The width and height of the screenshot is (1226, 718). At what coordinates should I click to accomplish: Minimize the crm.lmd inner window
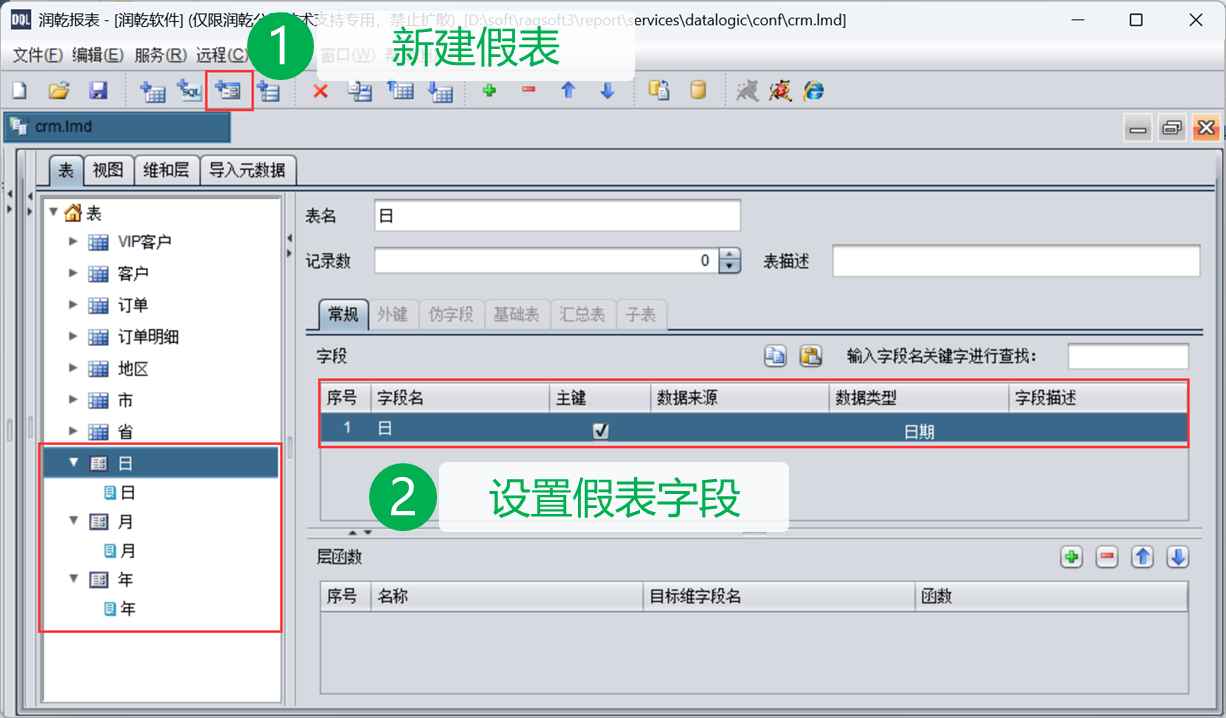(x=1139, y=128)
